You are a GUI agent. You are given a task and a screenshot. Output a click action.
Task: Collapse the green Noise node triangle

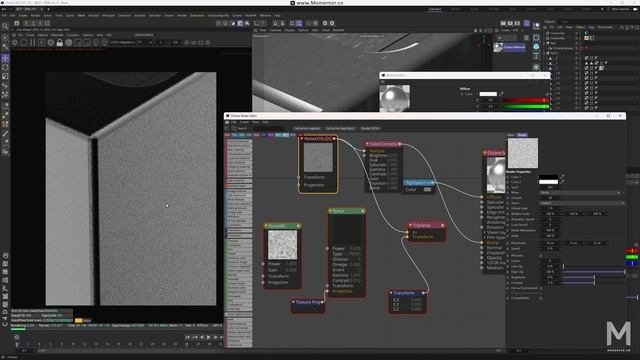click(330, 211)
